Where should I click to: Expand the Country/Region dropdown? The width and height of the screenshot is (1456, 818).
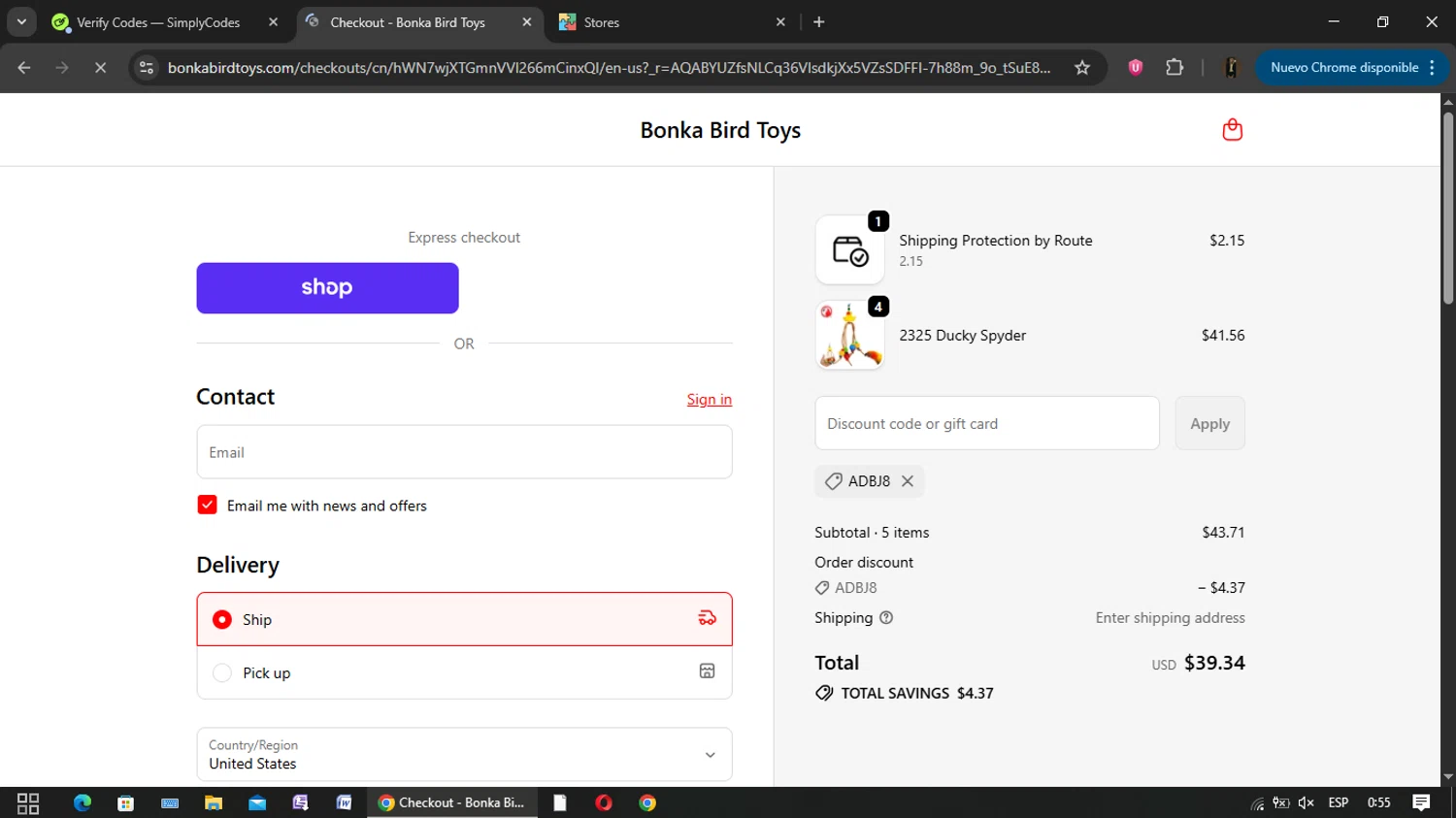click(x=464, y=754)
